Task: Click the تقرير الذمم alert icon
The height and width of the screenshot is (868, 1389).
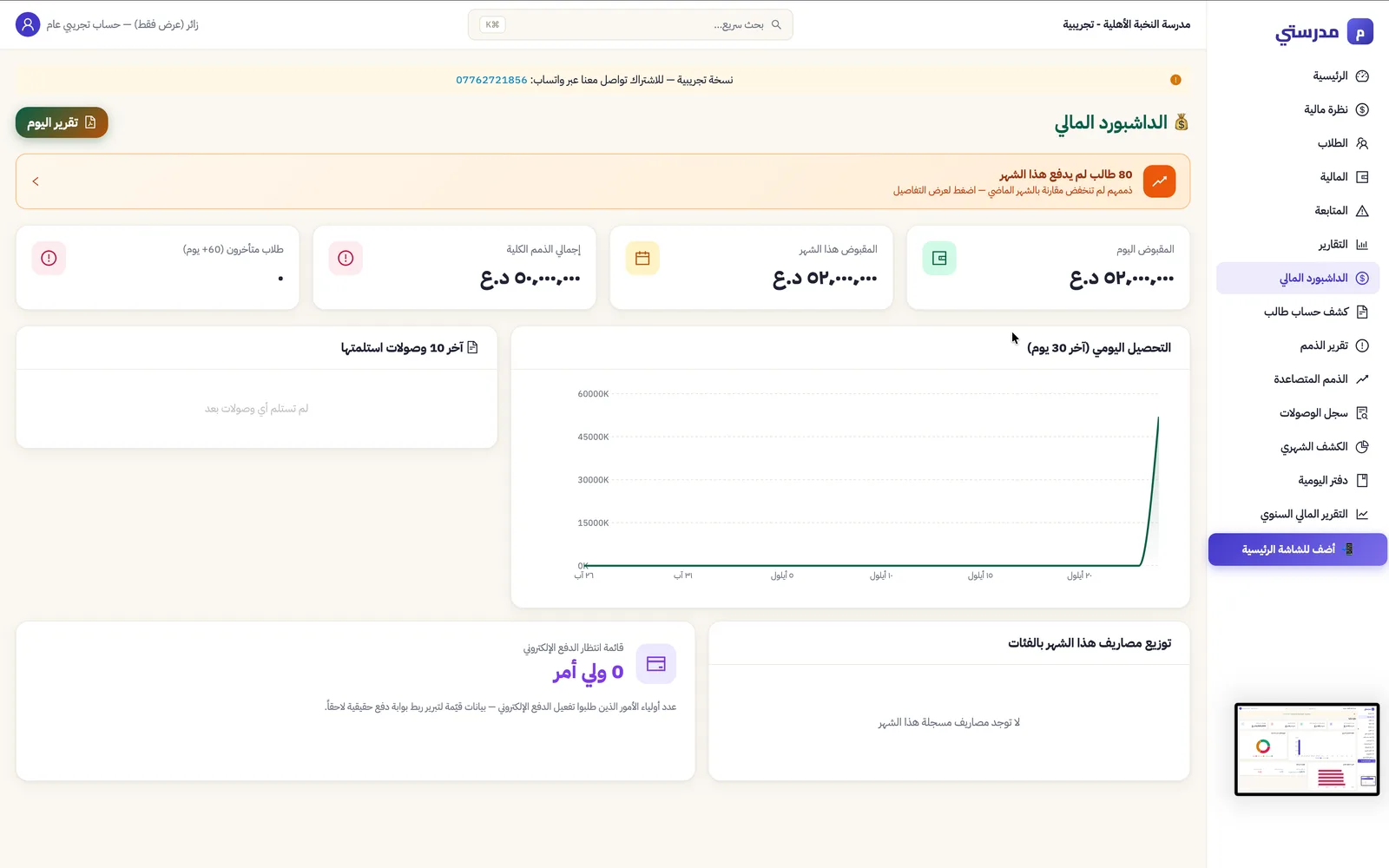Action: pyautogui.click(x=1362, y=345)
